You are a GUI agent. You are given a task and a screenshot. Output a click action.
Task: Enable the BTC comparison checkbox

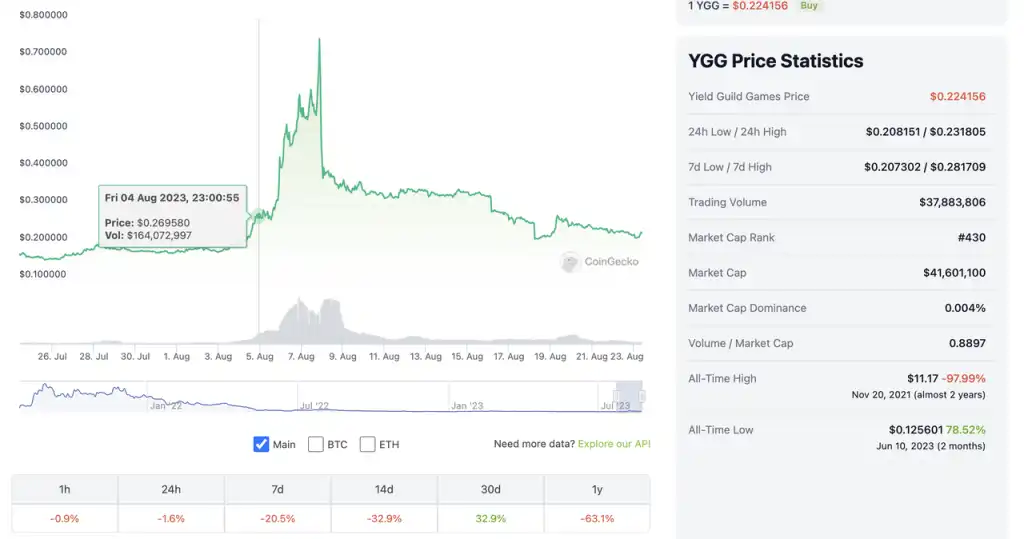[316, 444]
